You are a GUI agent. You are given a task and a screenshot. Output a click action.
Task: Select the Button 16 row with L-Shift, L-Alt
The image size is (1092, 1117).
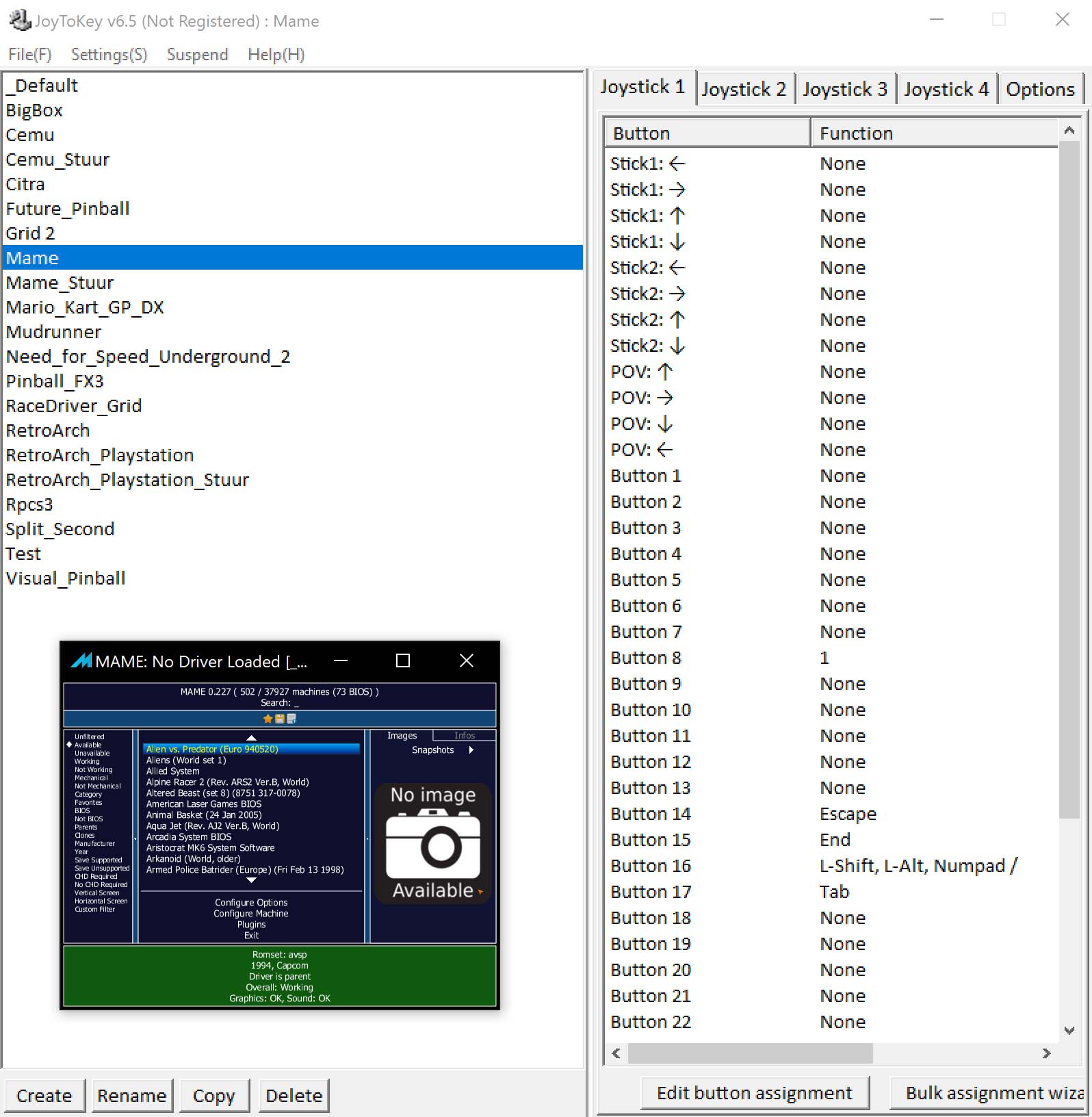tap(832, 866)
